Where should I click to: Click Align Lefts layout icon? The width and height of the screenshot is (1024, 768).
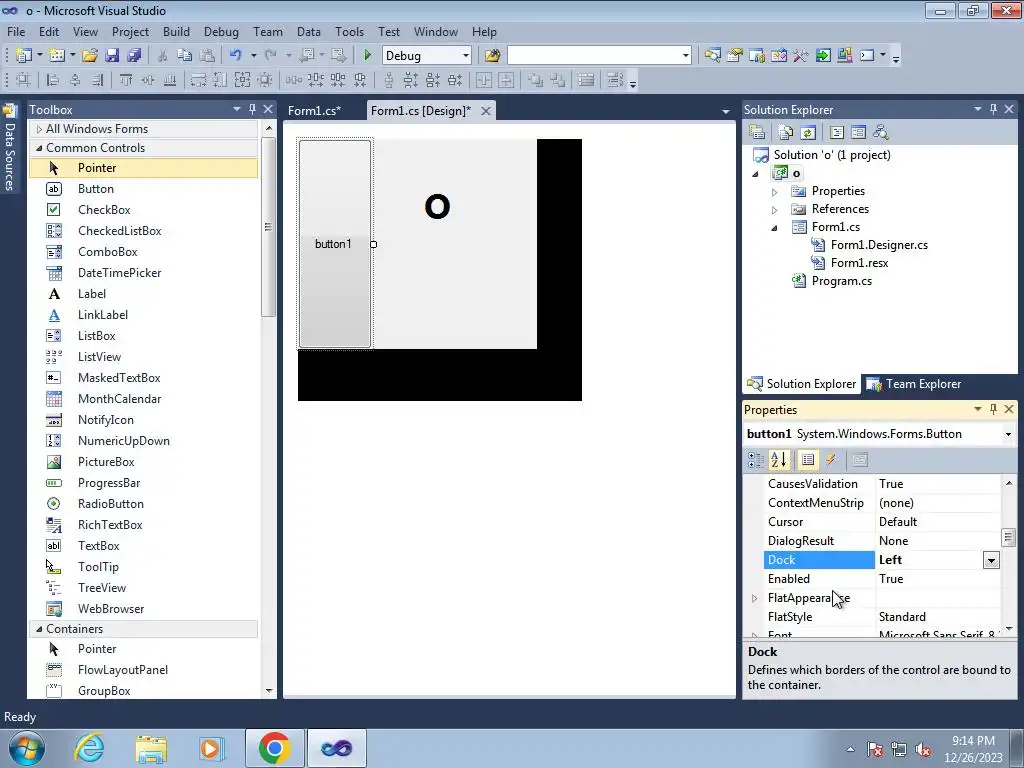pos(53,80)
